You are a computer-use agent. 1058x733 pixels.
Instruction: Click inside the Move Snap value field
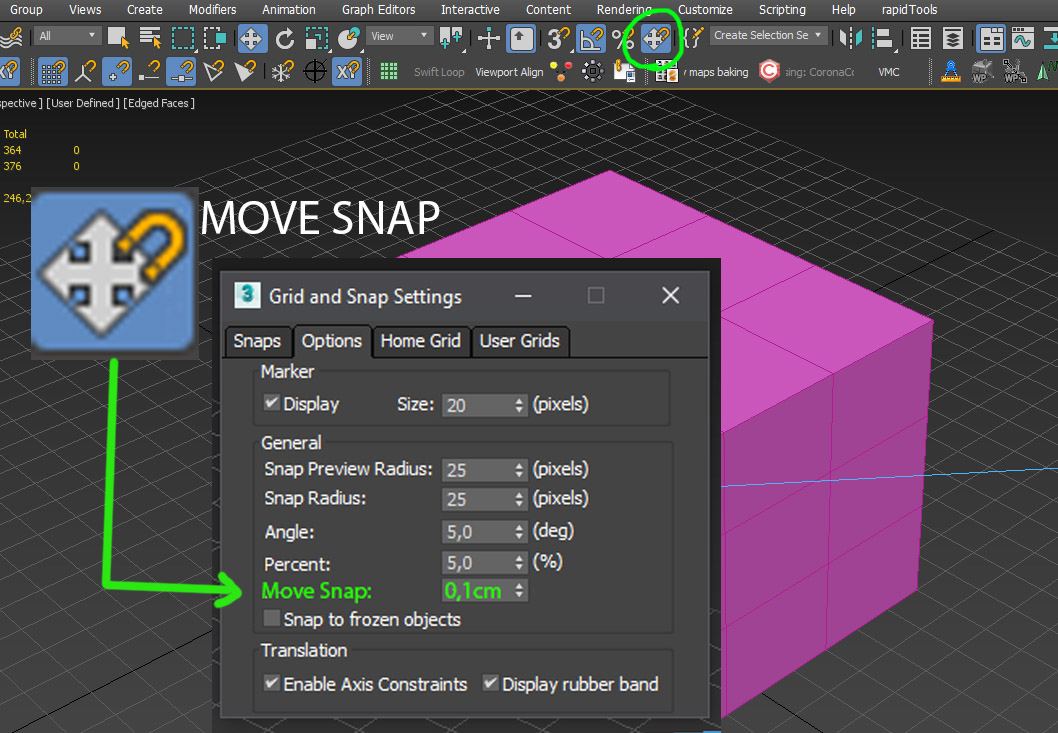(472, 591)
